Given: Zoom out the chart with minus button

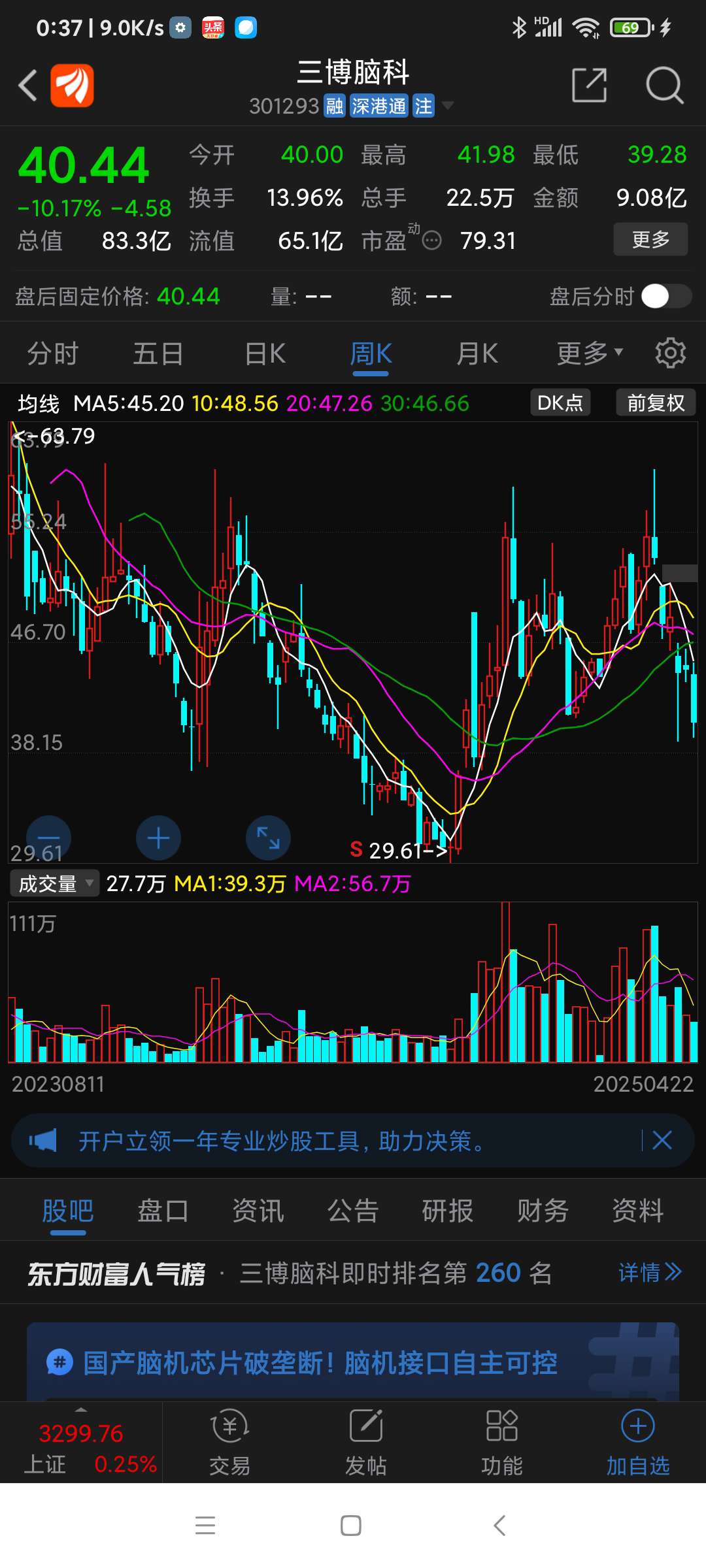Looking at the screenshot, I should (48, 838).
